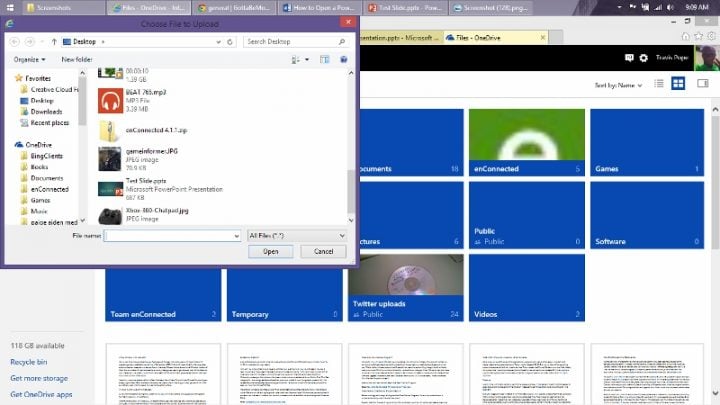720x405 pixels.
Task: Open the Software folder tile
Action: click(x=647, y=215)
